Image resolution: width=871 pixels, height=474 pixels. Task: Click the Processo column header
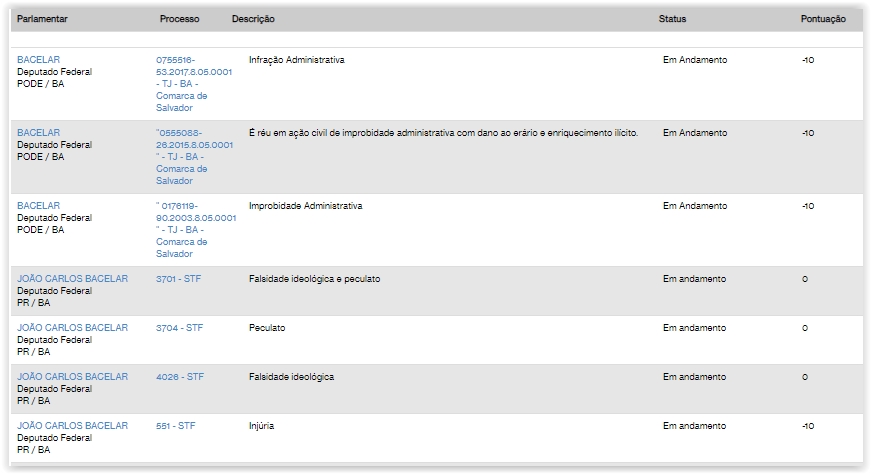point(179,20)
